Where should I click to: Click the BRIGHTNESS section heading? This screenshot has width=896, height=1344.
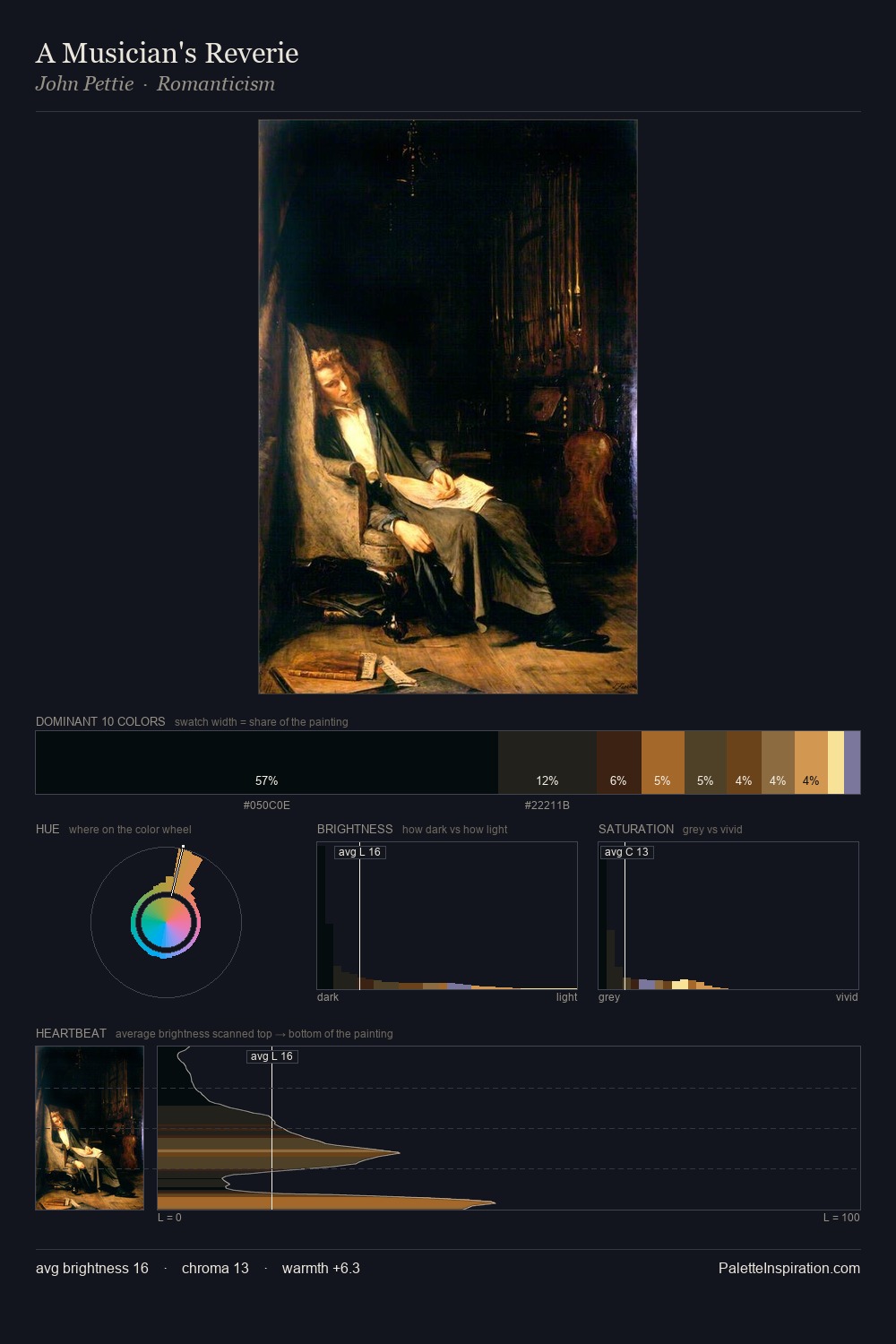(x=355, y=829)
